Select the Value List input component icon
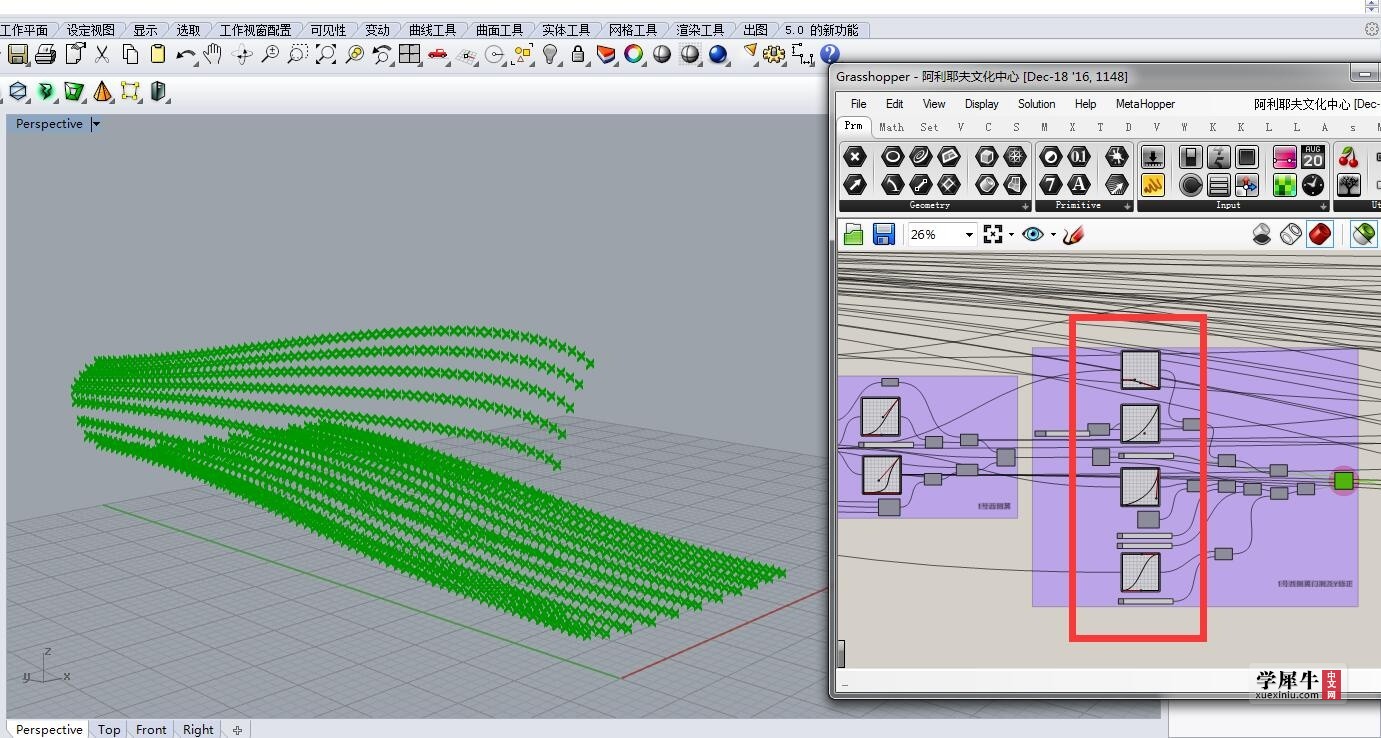The image size is (1381, 738). [x=1219, y=184]
